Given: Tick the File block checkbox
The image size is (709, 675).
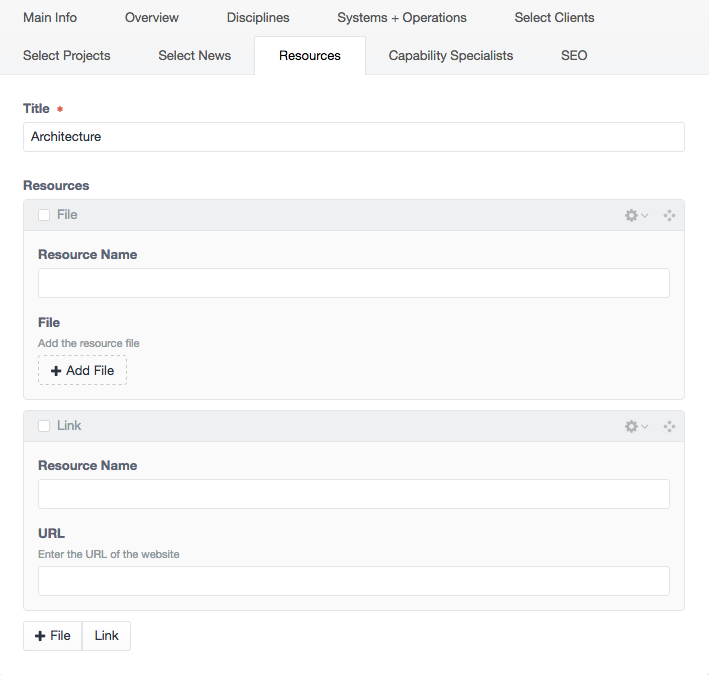Looking at the screenshot, I should coord(44,215).
